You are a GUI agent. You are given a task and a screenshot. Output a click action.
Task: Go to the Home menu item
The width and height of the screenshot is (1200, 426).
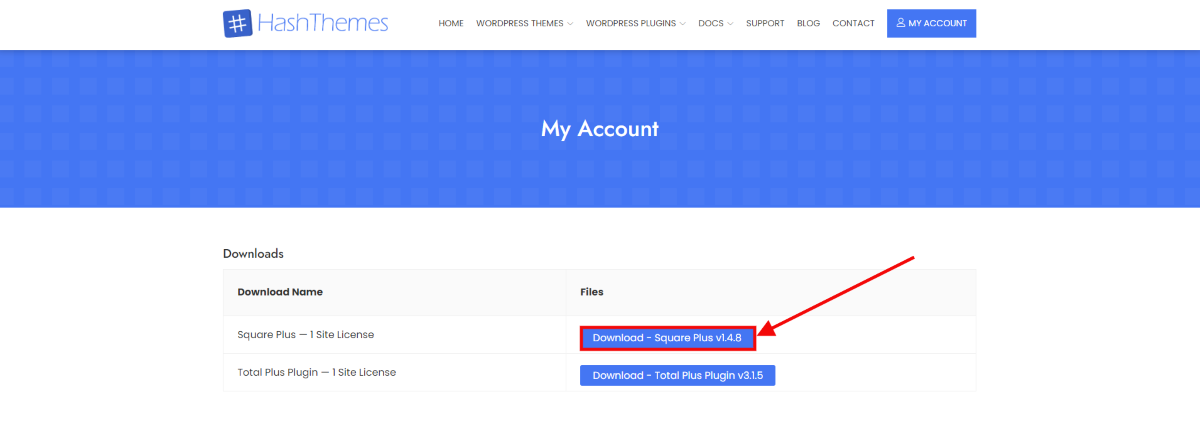(x=451, y=23)
